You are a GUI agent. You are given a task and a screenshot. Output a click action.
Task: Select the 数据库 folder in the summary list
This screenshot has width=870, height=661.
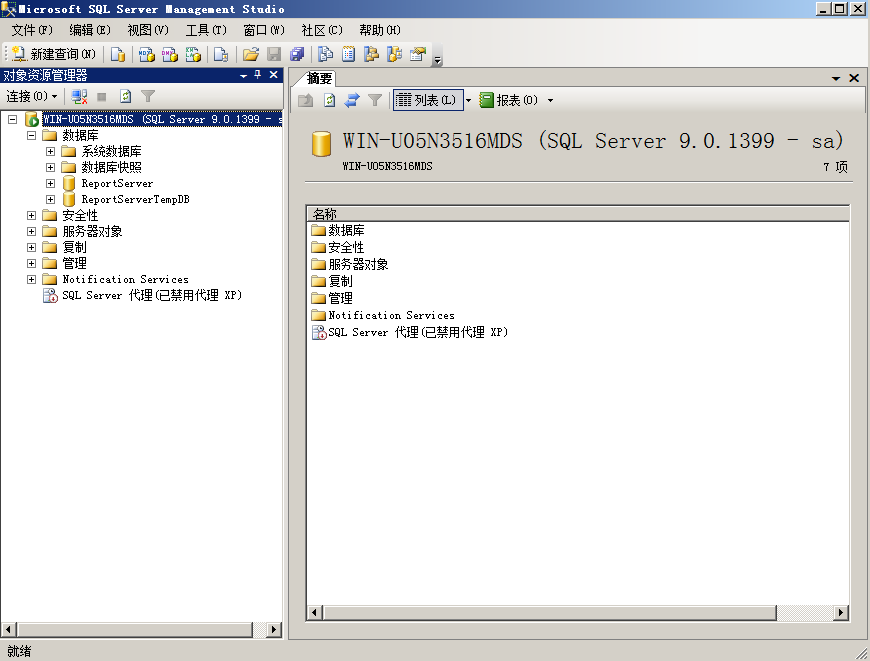coord(337,230)
